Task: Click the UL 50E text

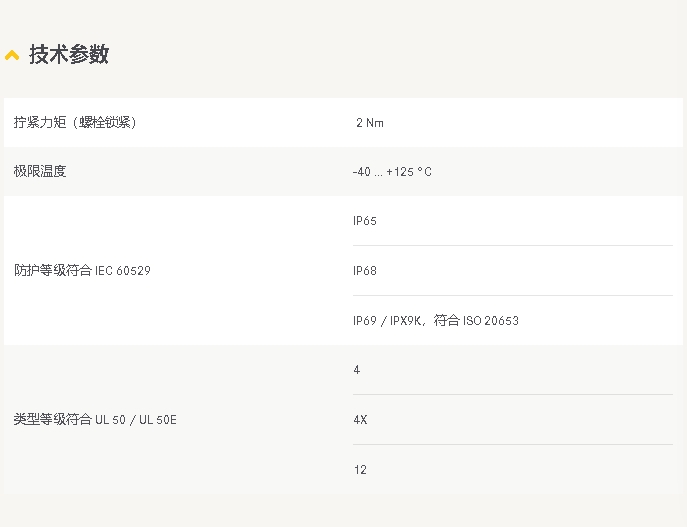Action: [x=158, y=420]
